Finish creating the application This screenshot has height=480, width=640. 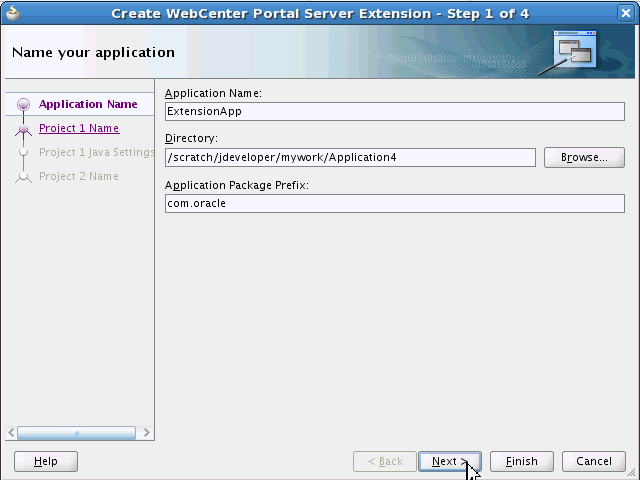tap(522, 461)
